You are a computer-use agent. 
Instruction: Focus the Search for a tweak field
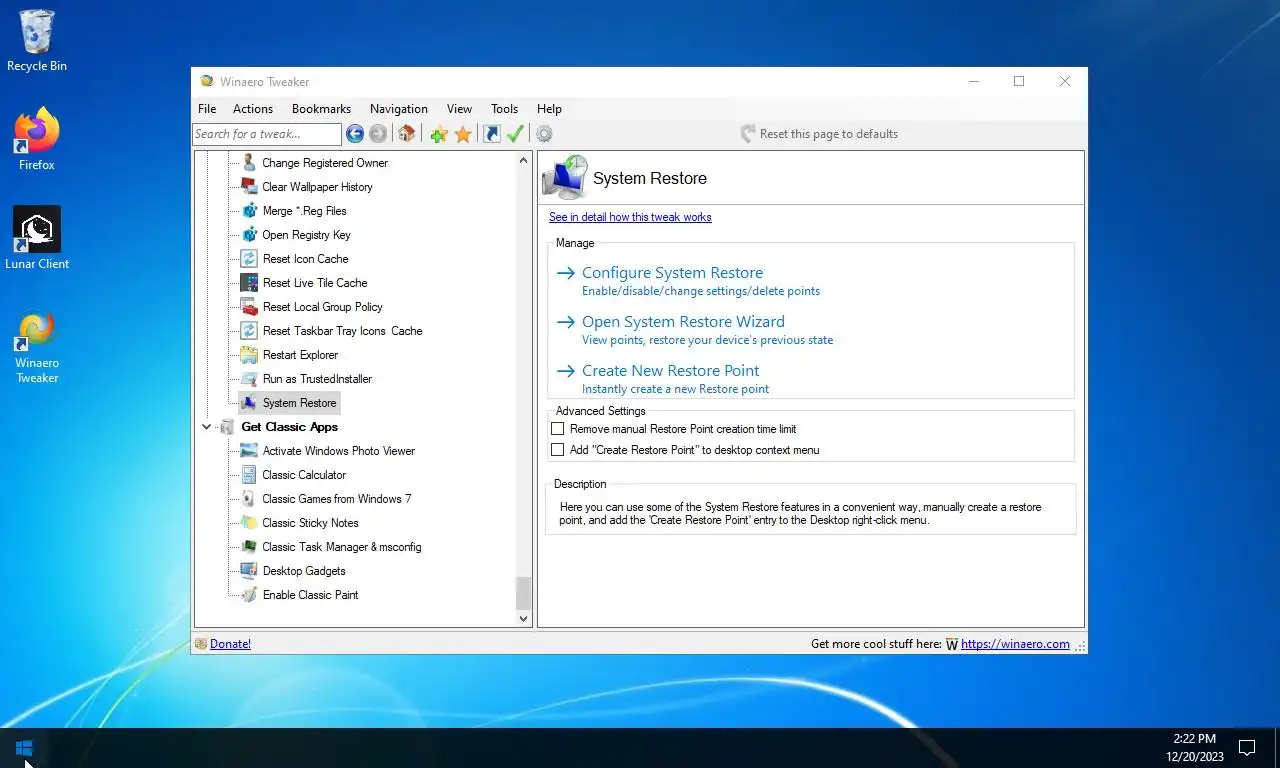click(267, 134)
